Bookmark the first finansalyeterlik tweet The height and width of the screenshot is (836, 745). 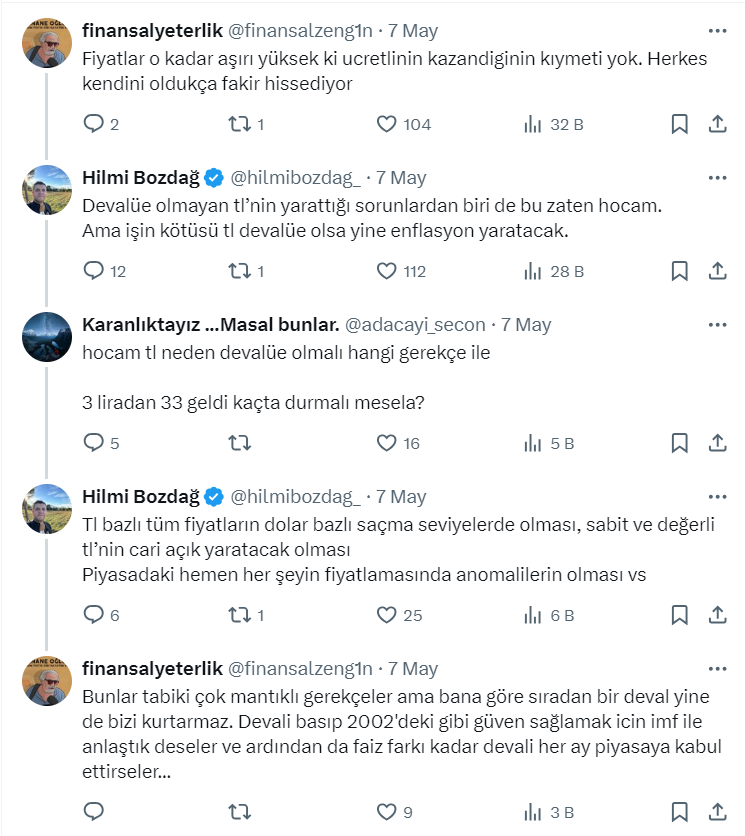tap(679, 124)
